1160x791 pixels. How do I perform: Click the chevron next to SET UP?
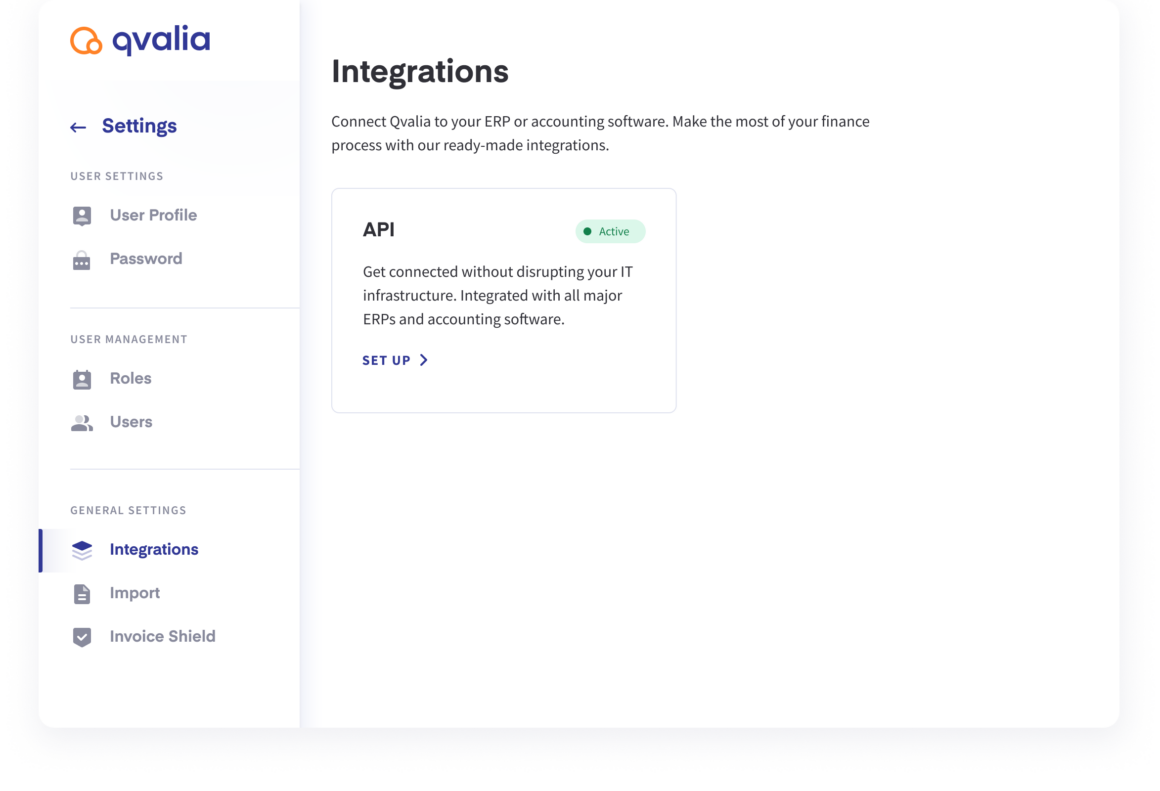[x=424, y=360]
